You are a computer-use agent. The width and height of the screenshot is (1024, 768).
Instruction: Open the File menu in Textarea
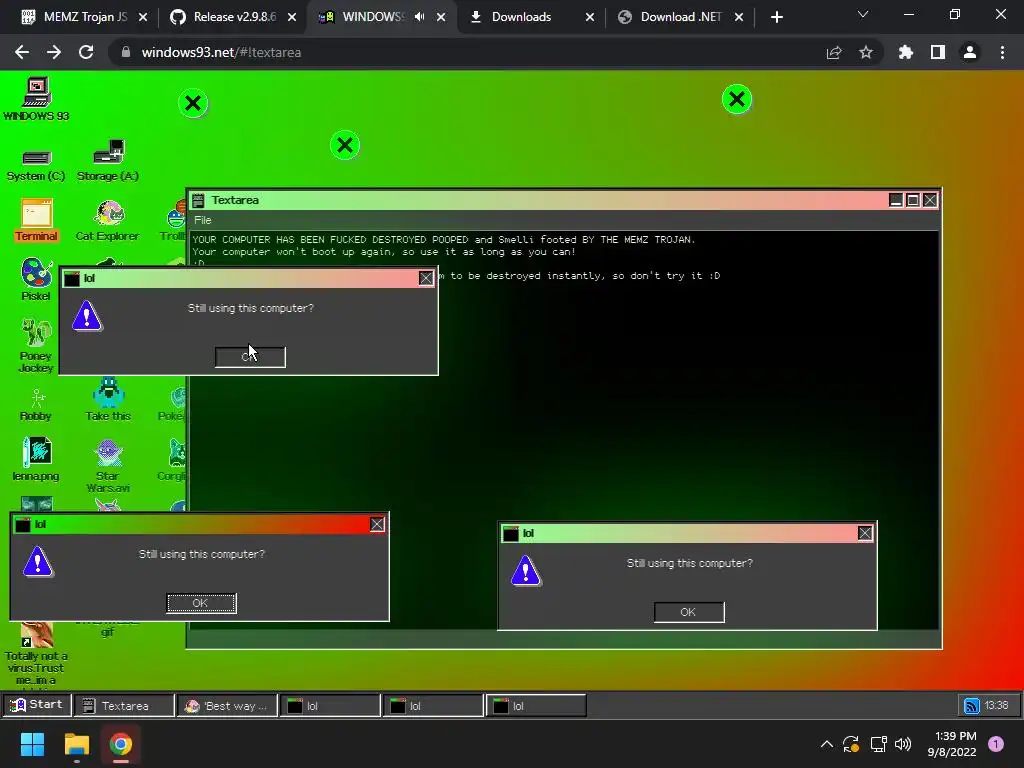point(203,220)
